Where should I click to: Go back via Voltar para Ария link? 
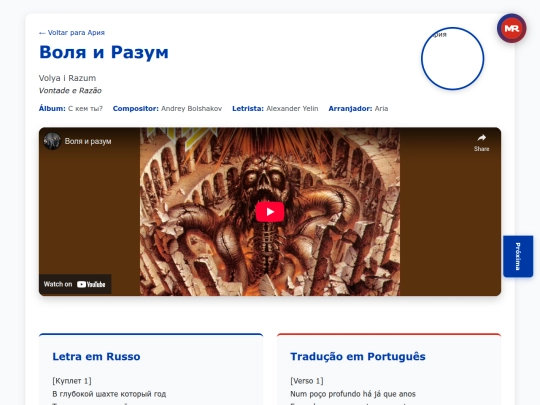pos(72,33)
